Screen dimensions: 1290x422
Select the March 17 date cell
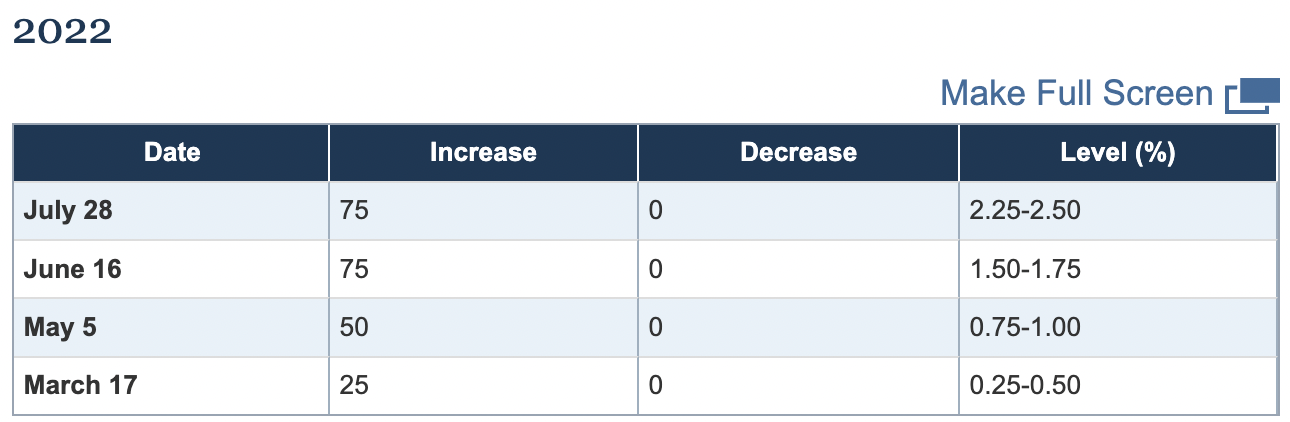[80, 385]
